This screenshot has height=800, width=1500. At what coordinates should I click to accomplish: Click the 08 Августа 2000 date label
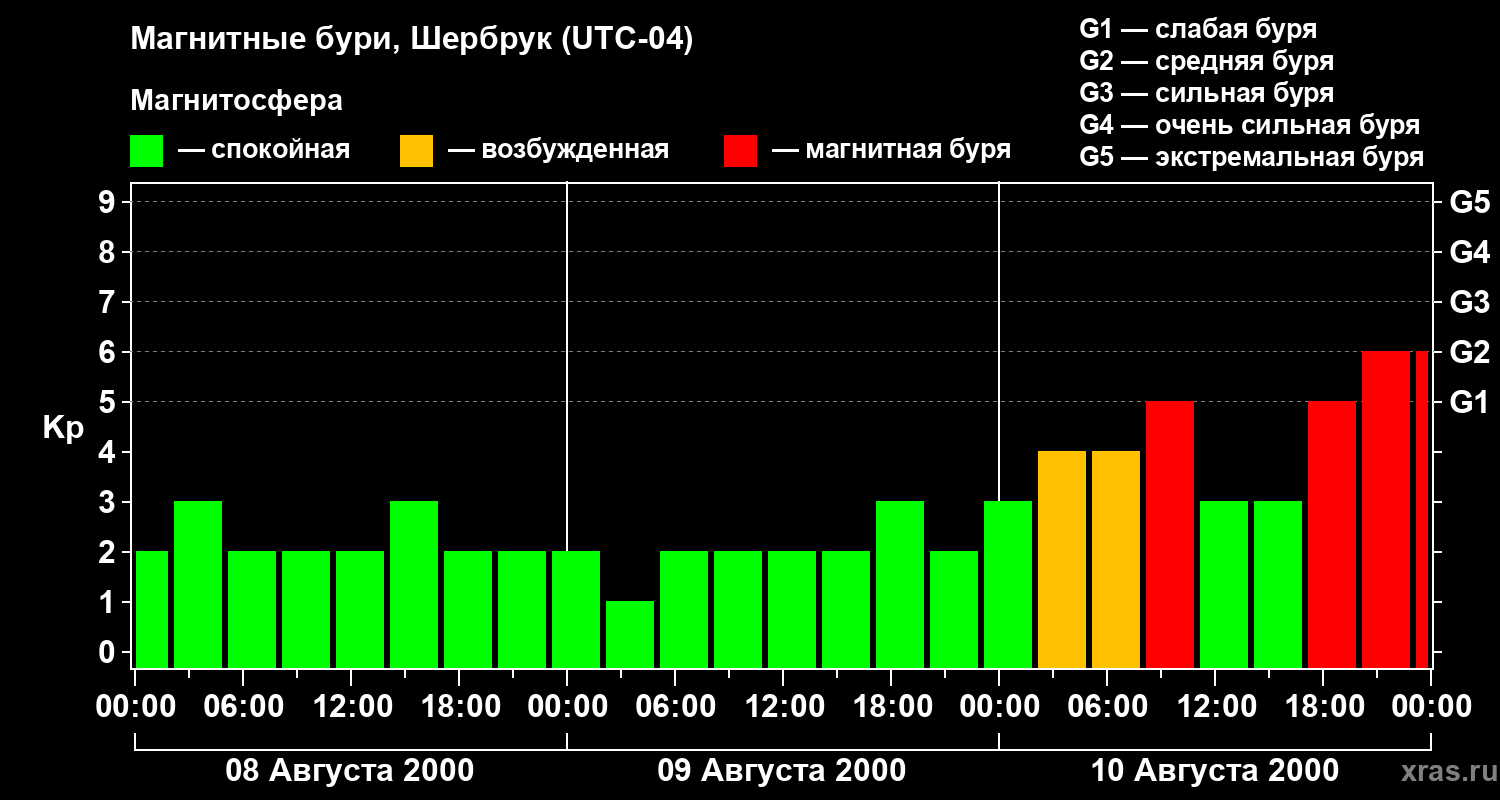[350, 771]
